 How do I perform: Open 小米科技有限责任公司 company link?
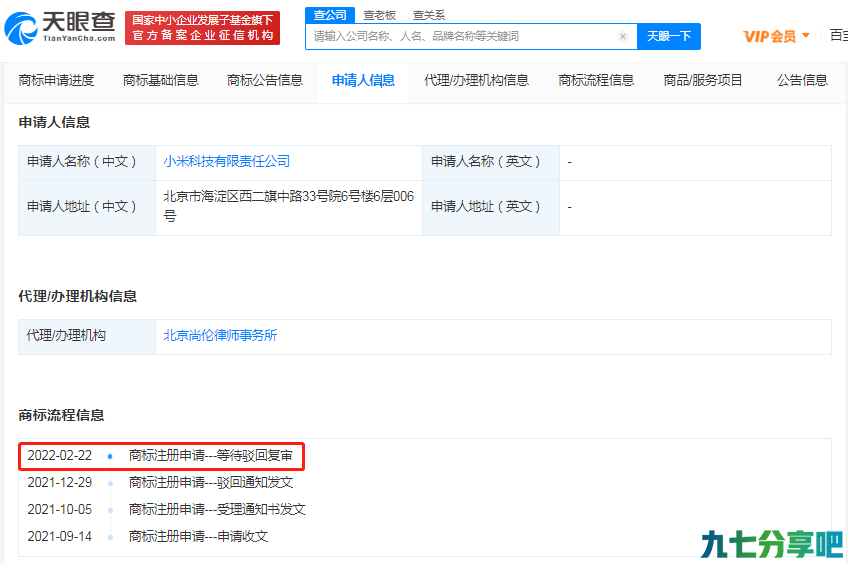227,161
